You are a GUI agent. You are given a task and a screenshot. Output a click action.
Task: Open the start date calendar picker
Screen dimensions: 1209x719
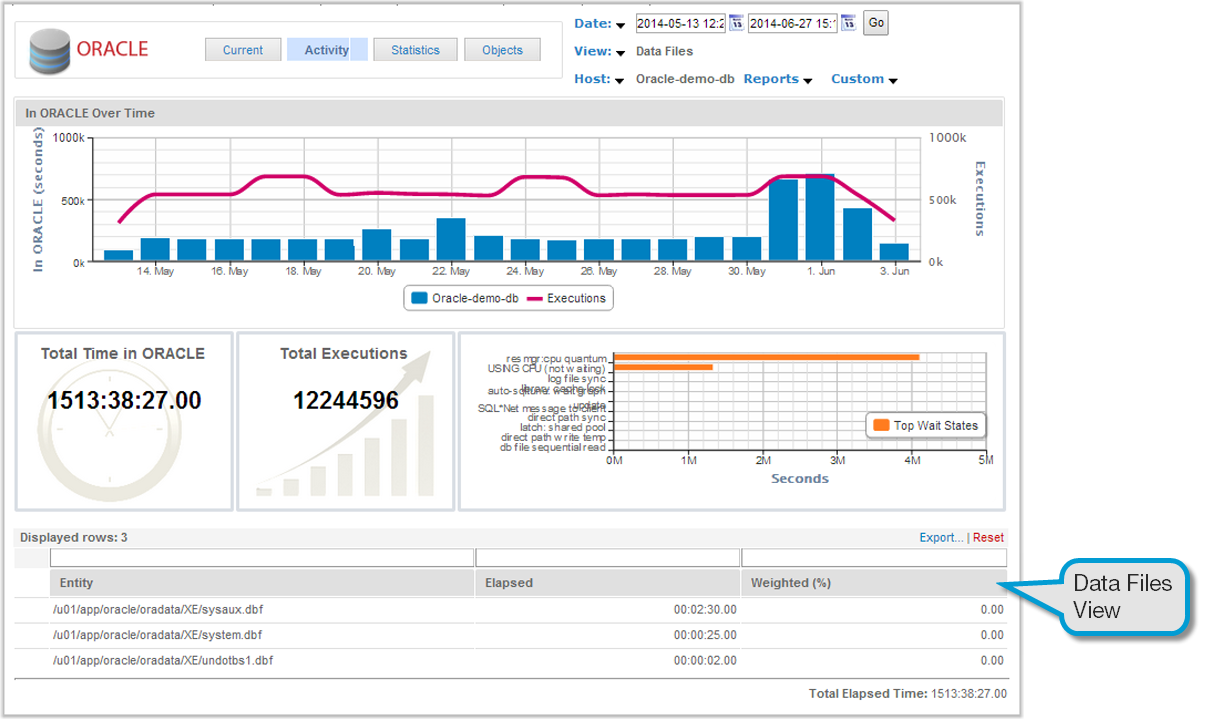coord(736,23)
